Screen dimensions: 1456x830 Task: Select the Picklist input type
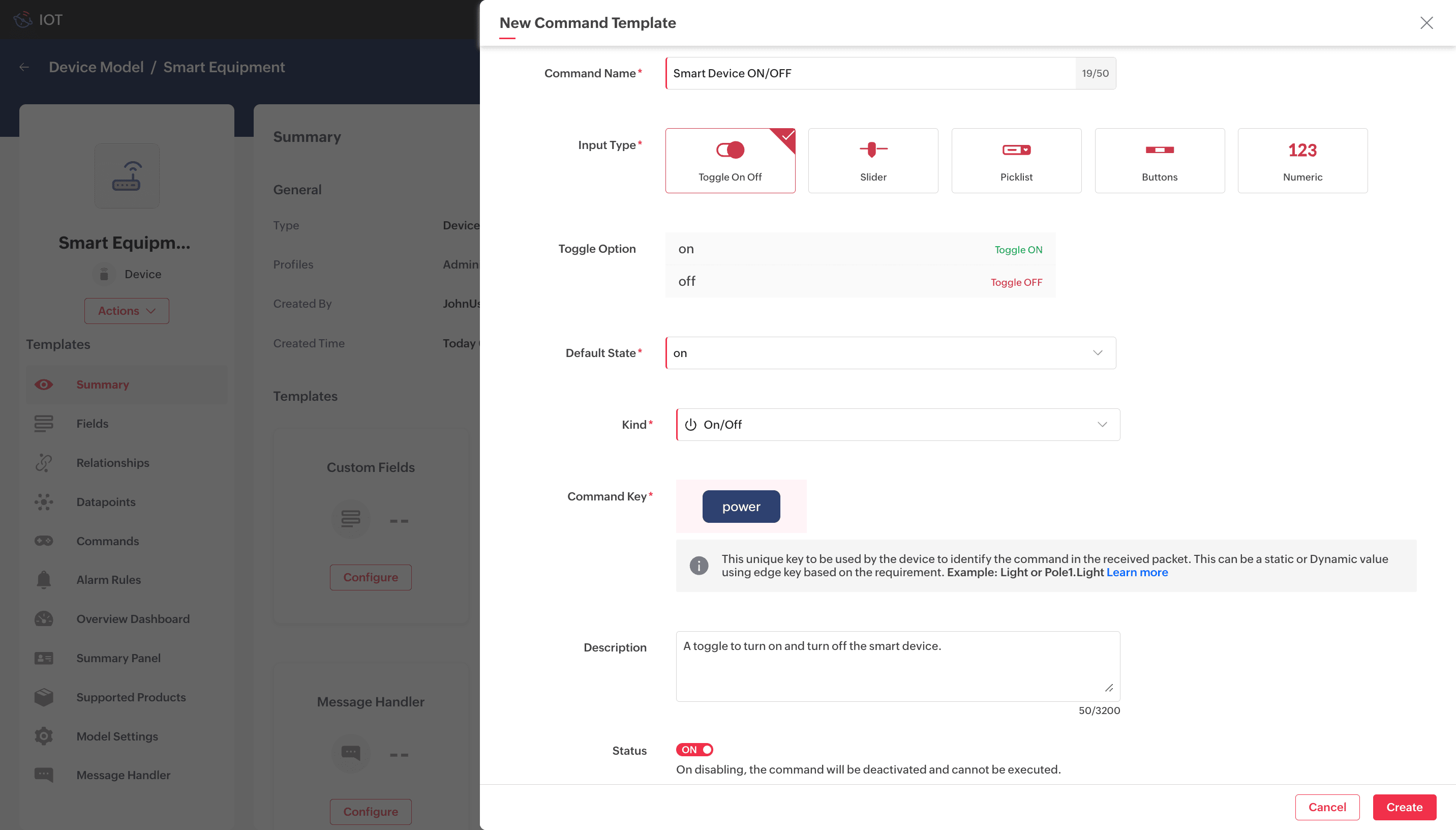[1016, 161]
